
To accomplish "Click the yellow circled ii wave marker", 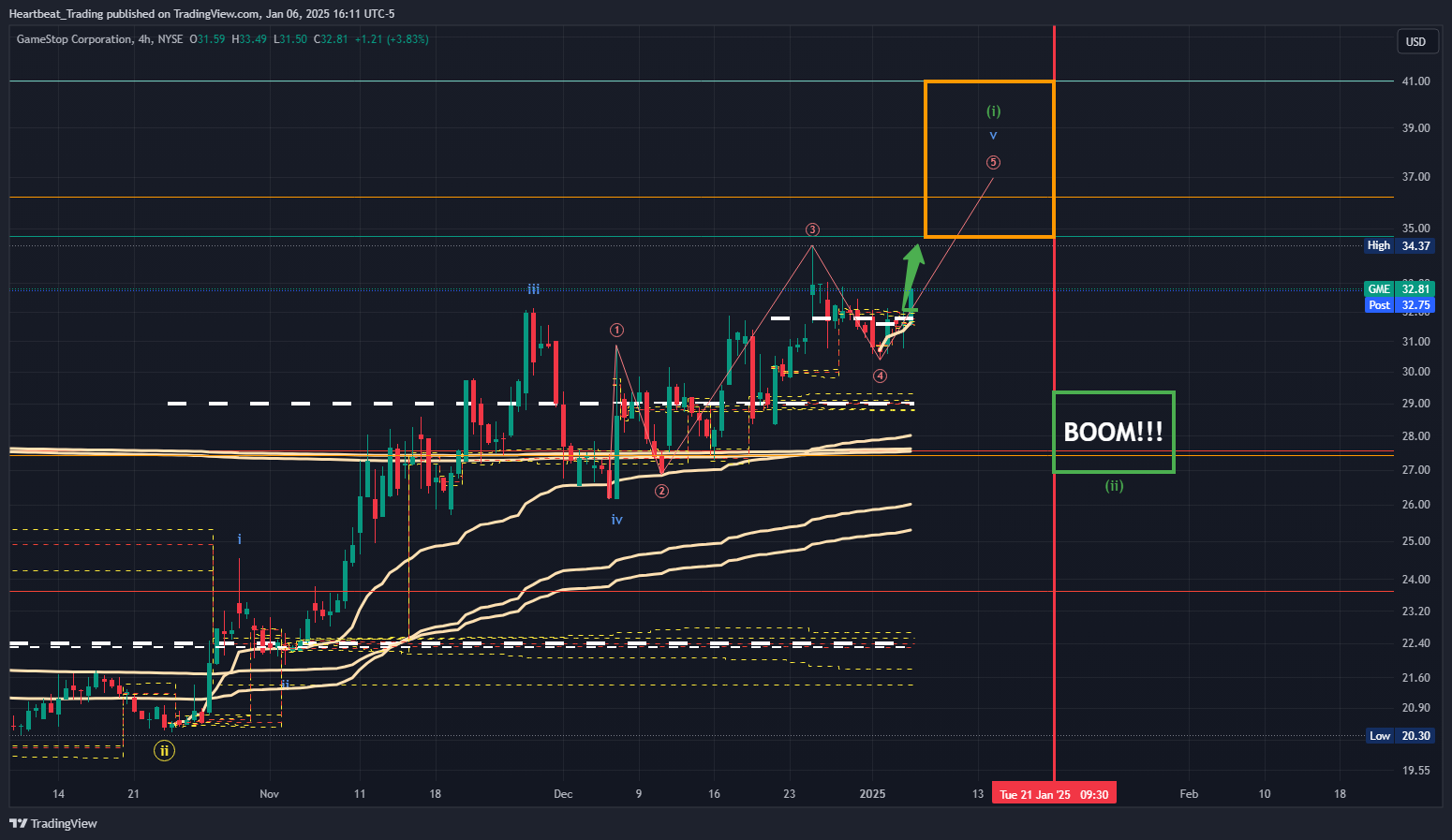I will click(x=164, y=750).
